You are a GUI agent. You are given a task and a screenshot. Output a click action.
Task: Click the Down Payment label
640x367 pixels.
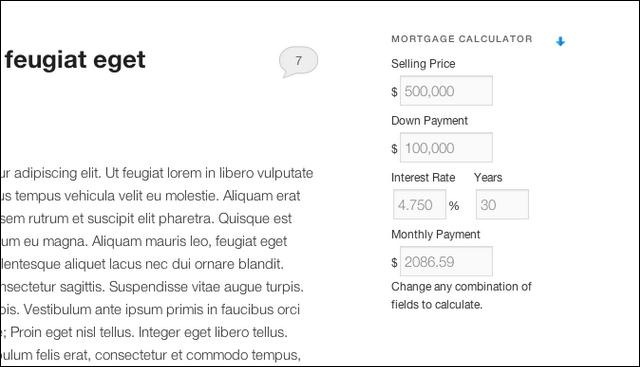click(x=429, y=121)
